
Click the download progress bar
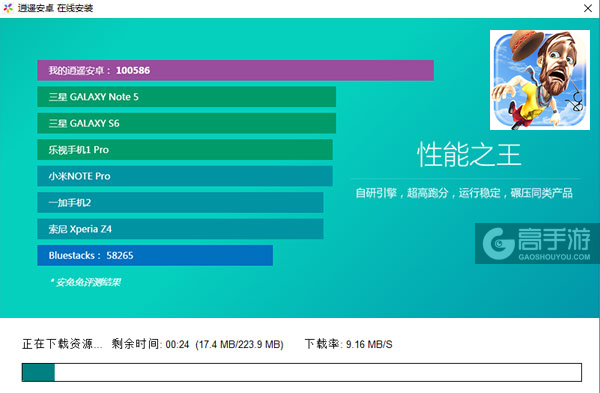302,372
